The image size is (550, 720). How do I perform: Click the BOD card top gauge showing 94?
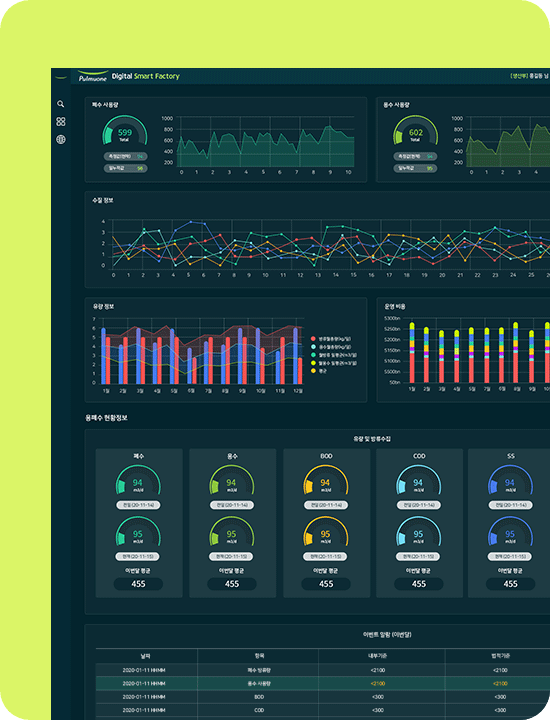(326, 480)
